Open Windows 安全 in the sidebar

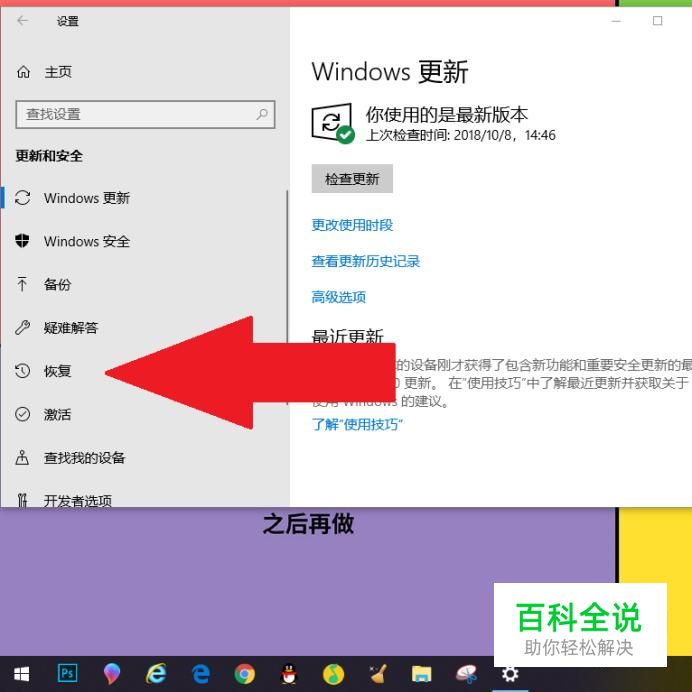click(86, 241)
